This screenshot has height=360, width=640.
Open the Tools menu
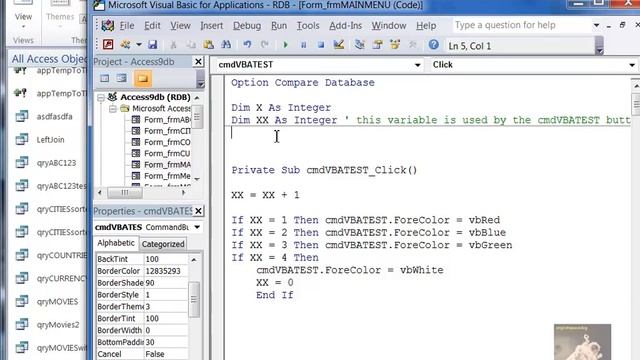pyautogui.click(x=308, y=25)
